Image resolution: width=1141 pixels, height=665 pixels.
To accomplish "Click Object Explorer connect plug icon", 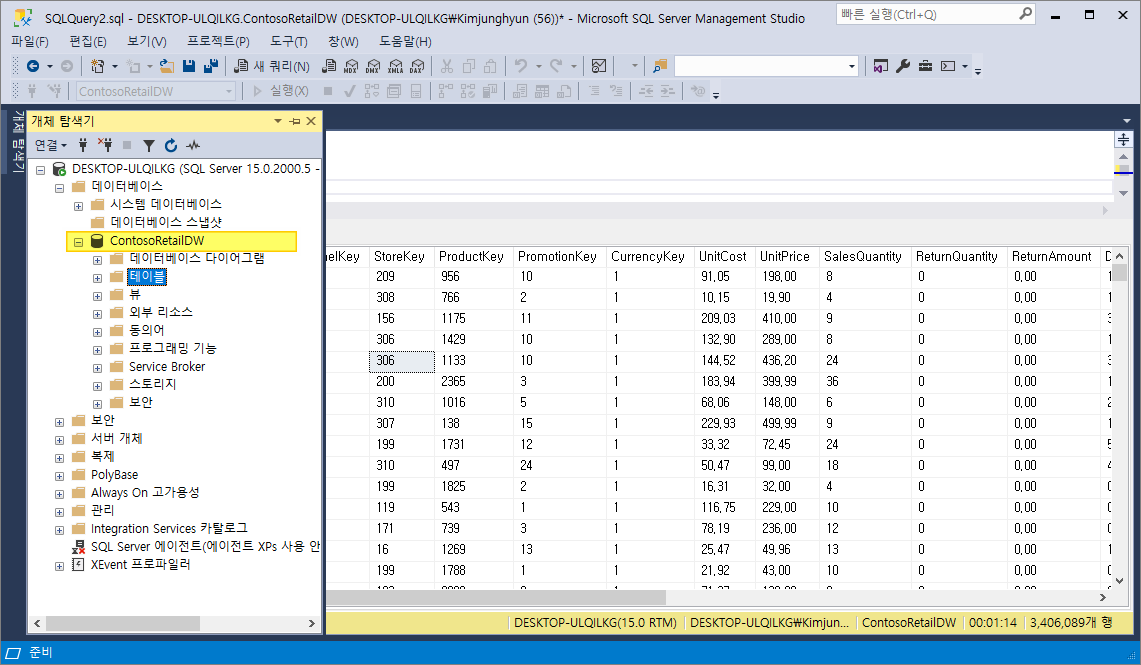I will tap(83, 146).
